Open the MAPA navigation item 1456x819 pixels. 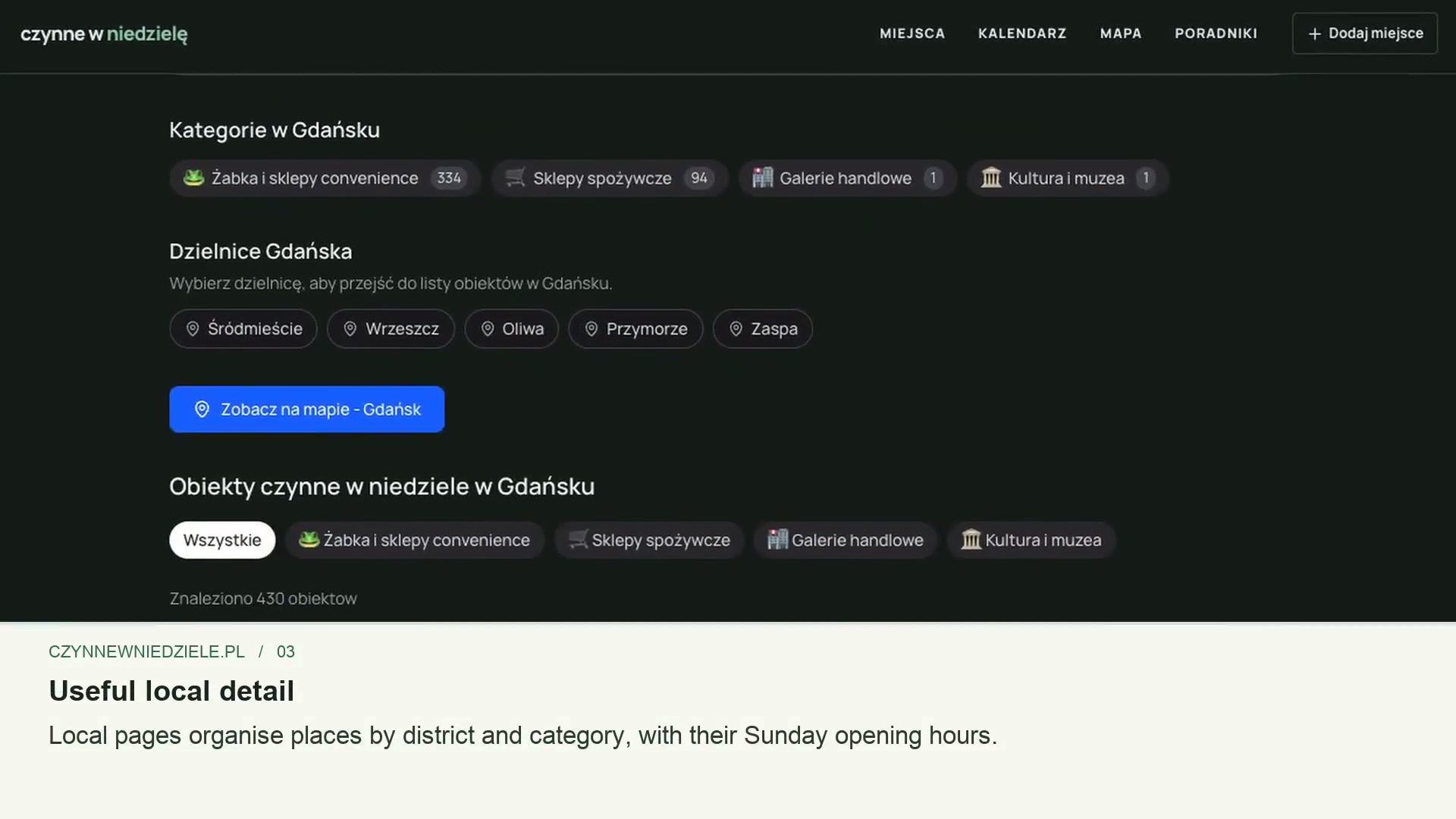[x=1121, y=33]
